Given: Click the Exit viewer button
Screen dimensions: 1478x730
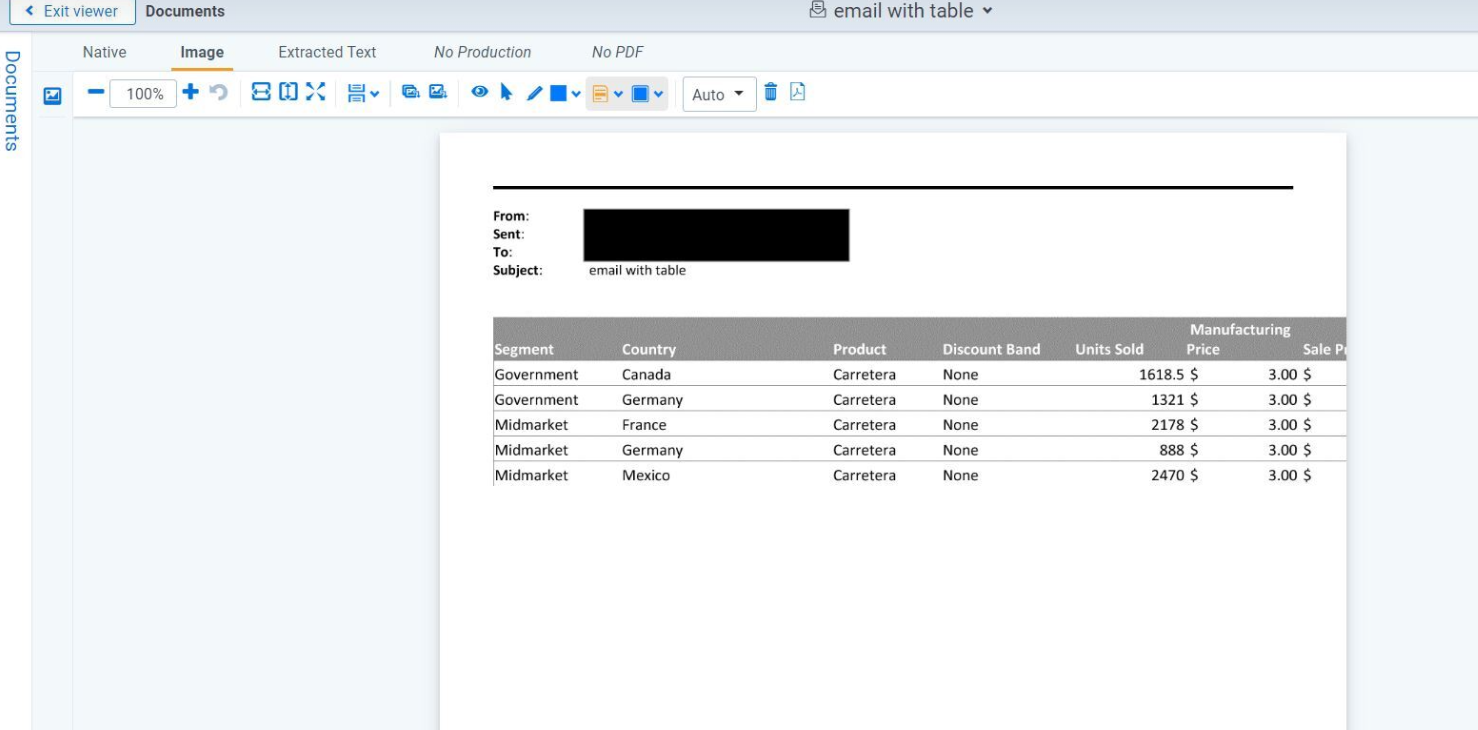Looking at the screenshot, I should coord(72,11).
